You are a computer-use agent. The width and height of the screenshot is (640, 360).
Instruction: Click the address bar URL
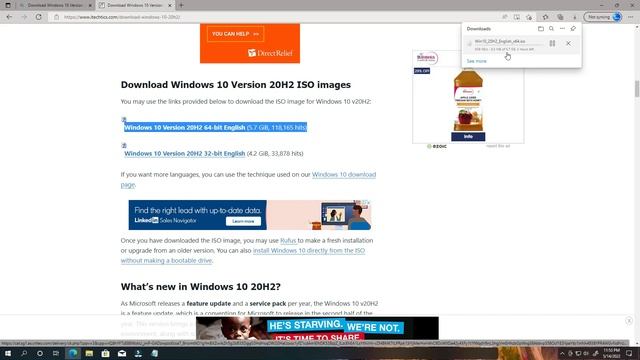[x=122, y=17]
